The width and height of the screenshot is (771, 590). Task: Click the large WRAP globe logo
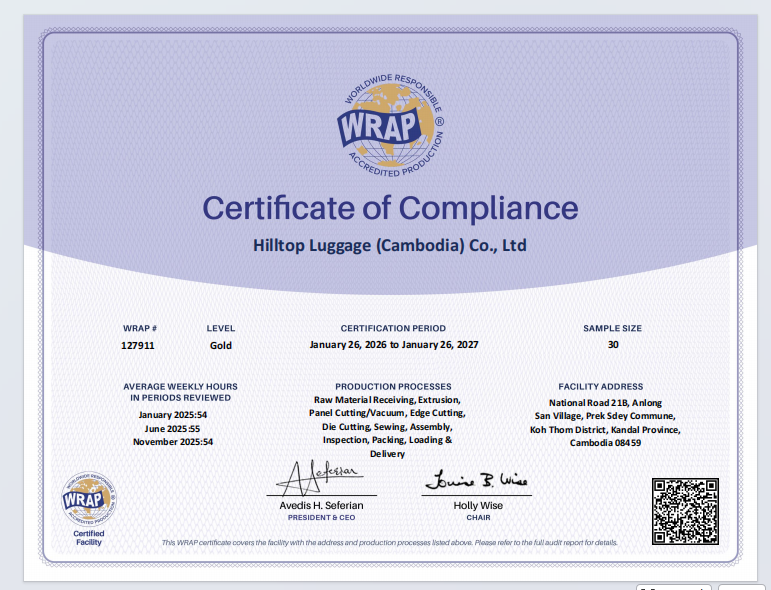[390, 125]
